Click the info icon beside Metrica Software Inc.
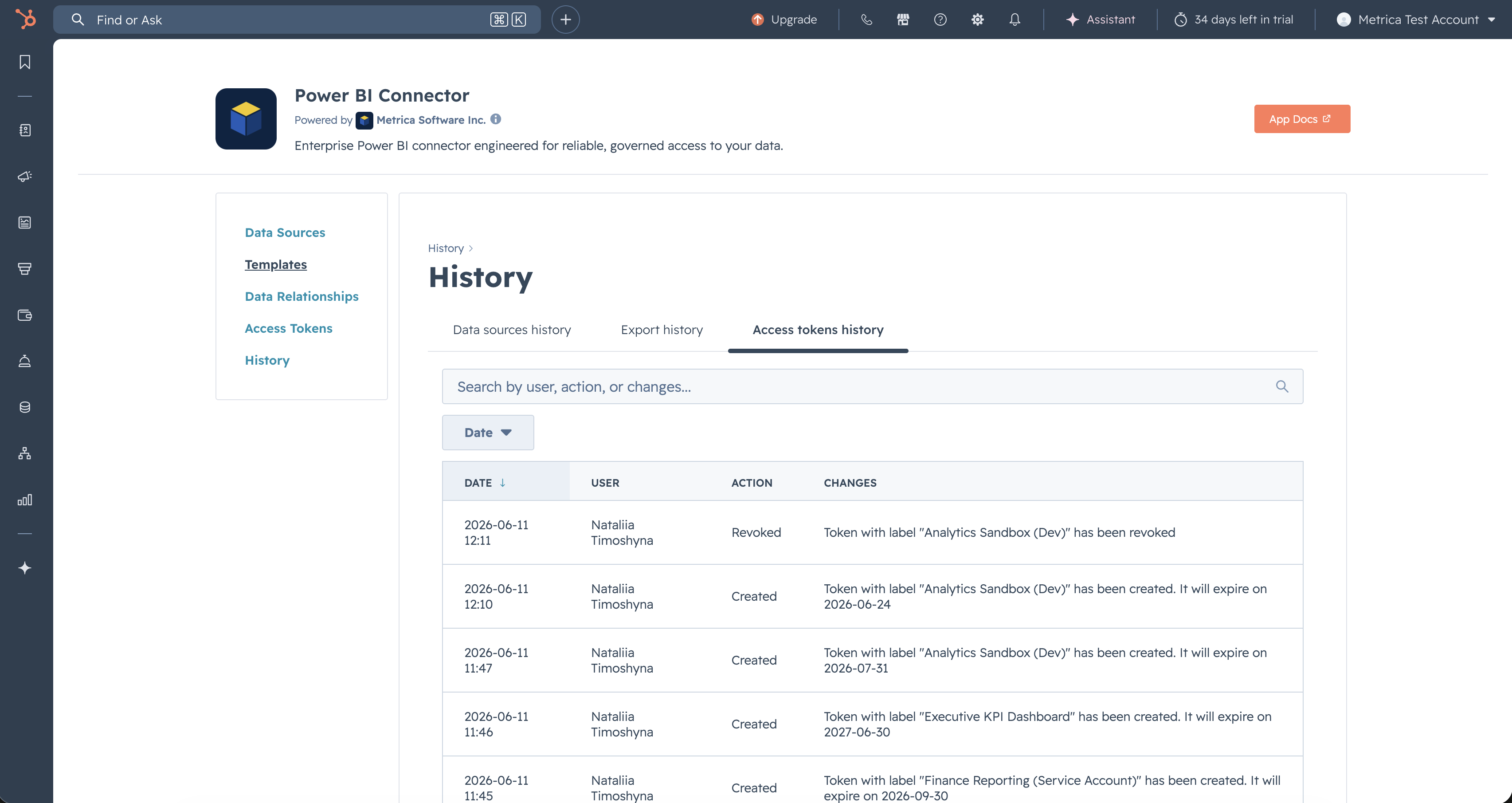1512x803 pixels. [x=495, y=119]
